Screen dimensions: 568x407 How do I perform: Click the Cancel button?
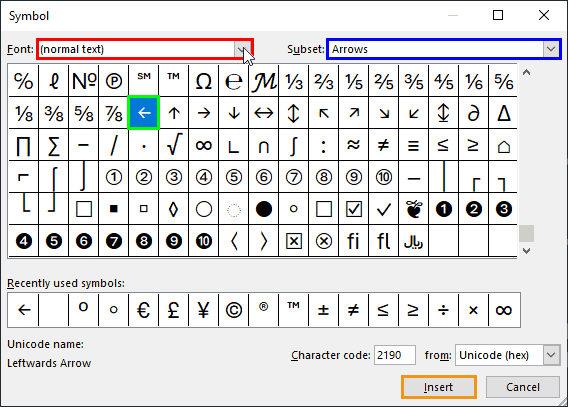(x=523, y=387)
